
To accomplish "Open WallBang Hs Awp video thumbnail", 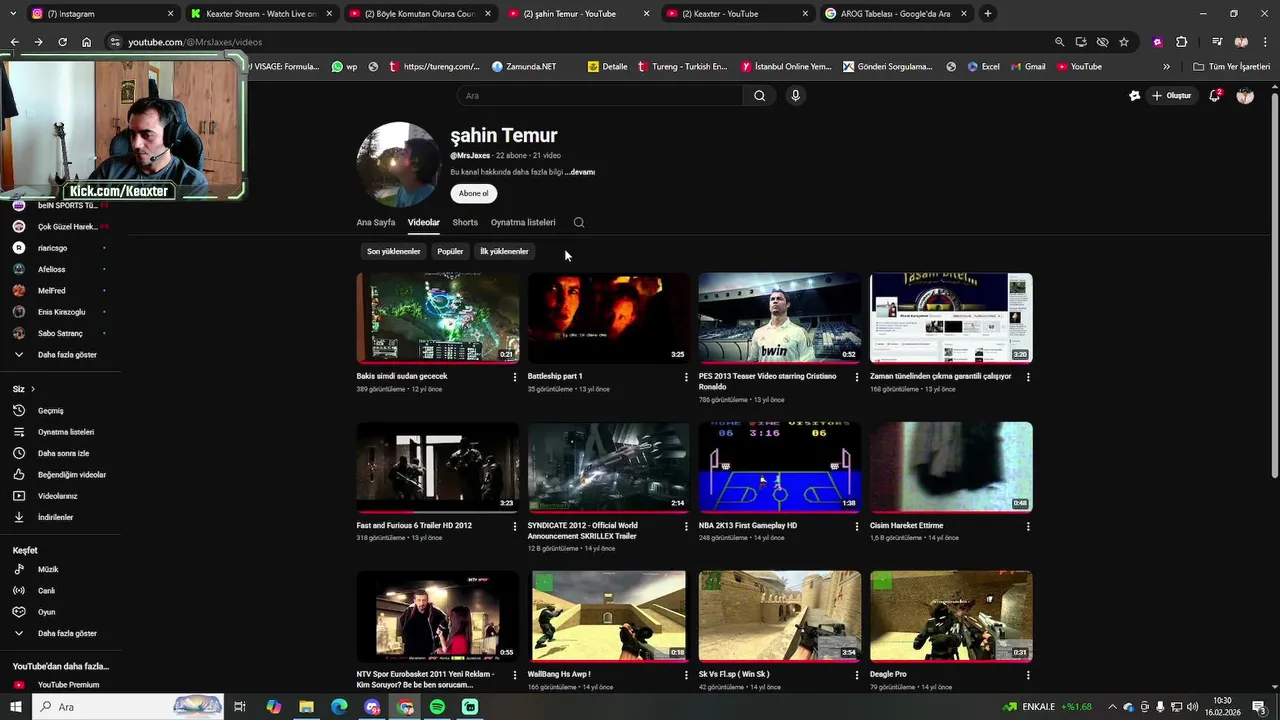I will tap(609, 616).
